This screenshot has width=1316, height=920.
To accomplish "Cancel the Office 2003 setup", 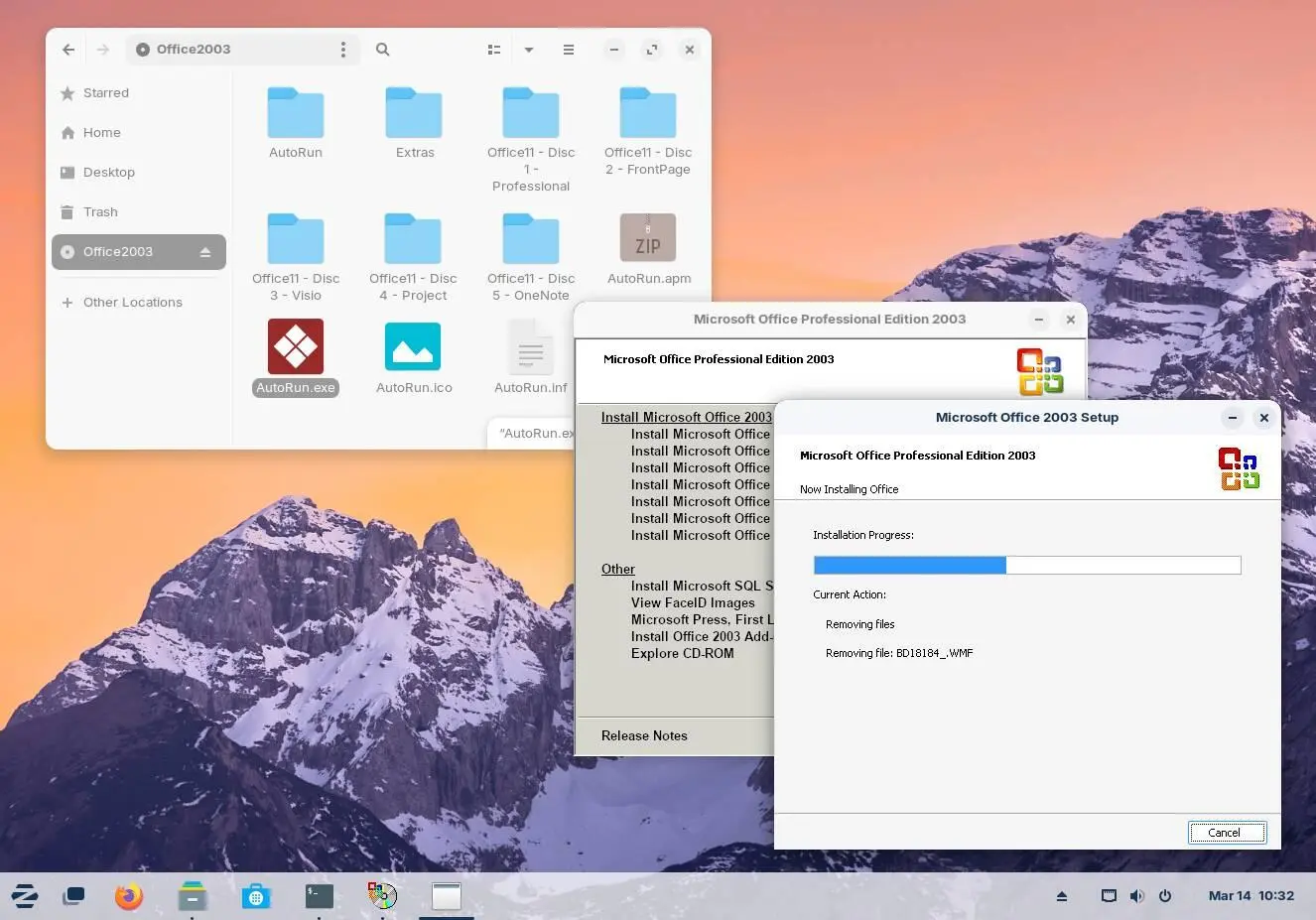I will 1227,833.
